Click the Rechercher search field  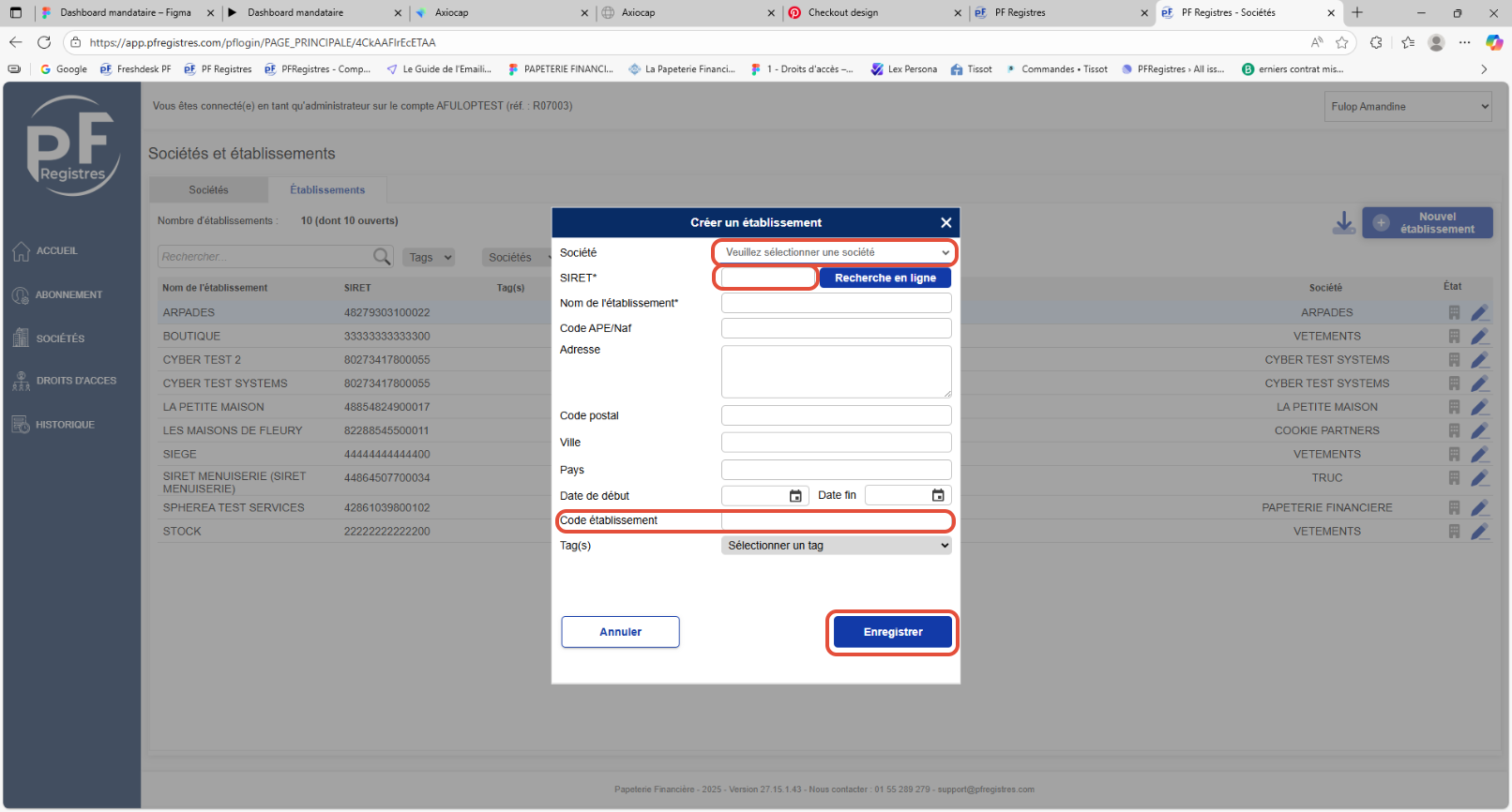pyautogui.click(x=265, y=257)
